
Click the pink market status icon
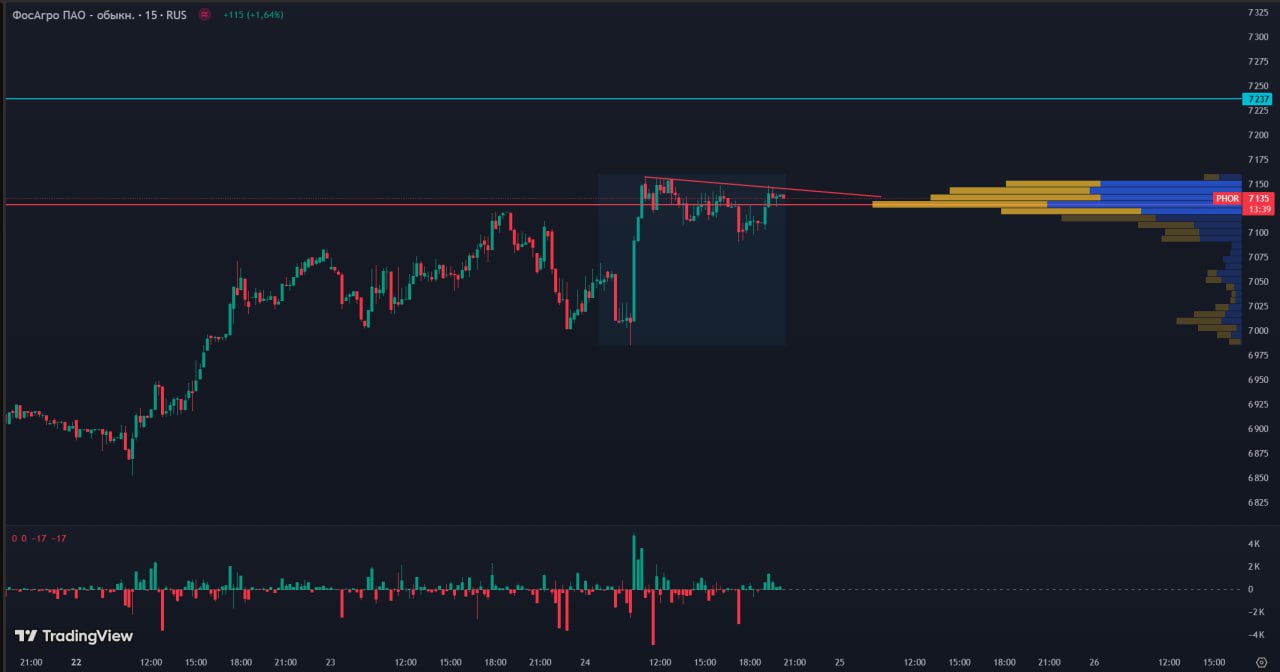204,15
